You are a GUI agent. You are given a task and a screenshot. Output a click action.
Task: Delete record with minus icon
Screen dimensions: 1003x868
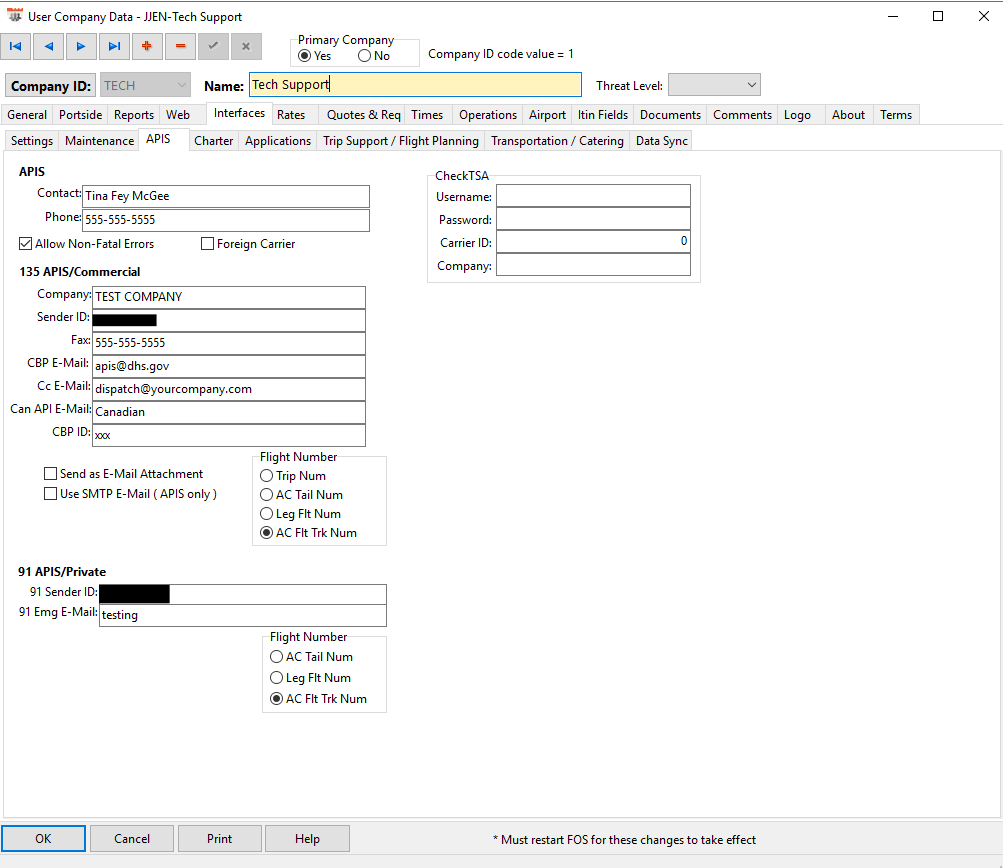[180, 46]
